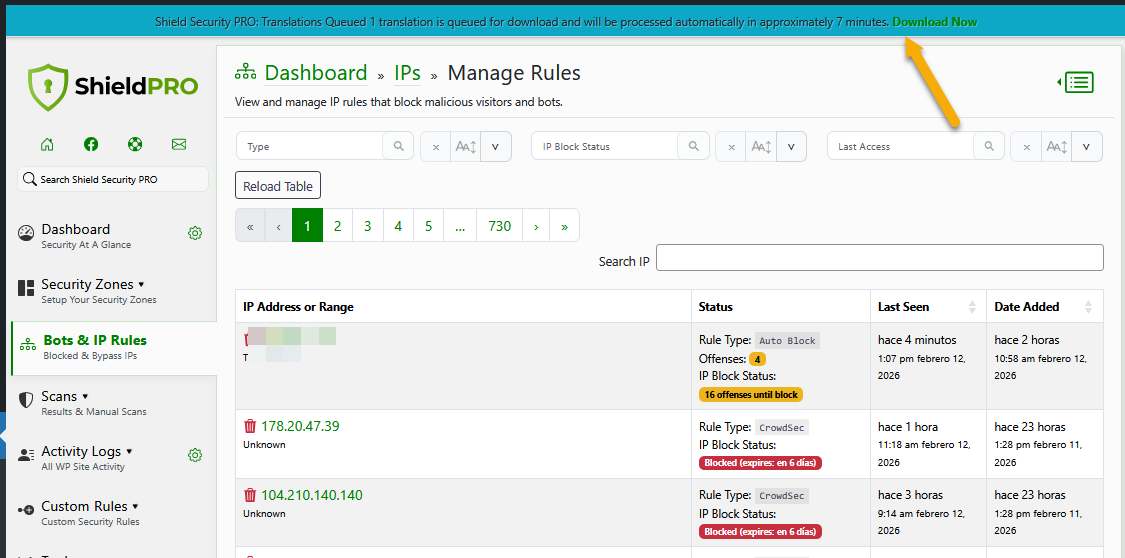1125x558 pixels.
Task: Open IPs breadcrumb link
Action: [407, 73]
